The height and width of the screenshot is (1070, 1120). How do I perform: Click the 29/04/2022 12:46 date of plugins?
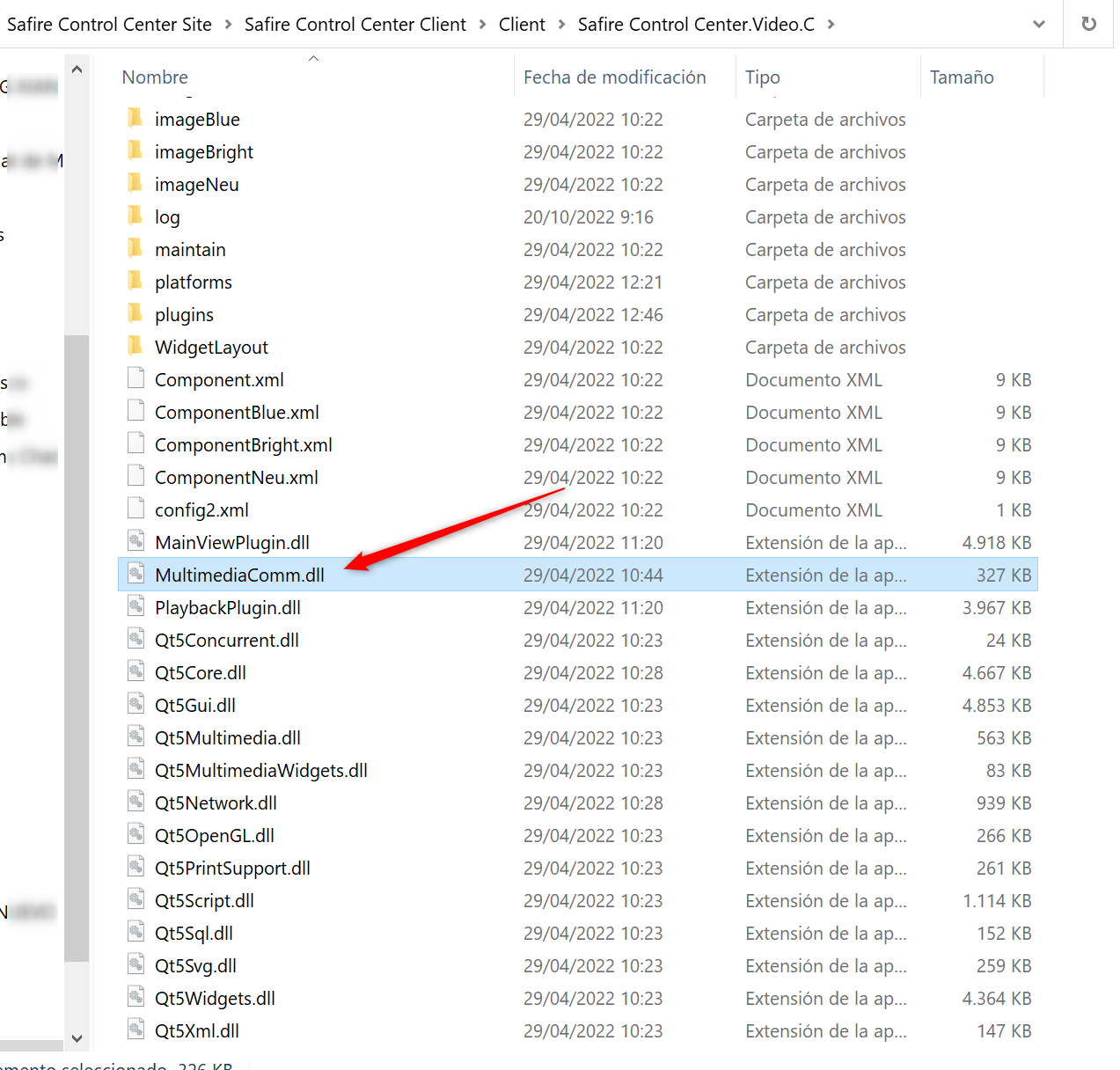tap(593, 315)
